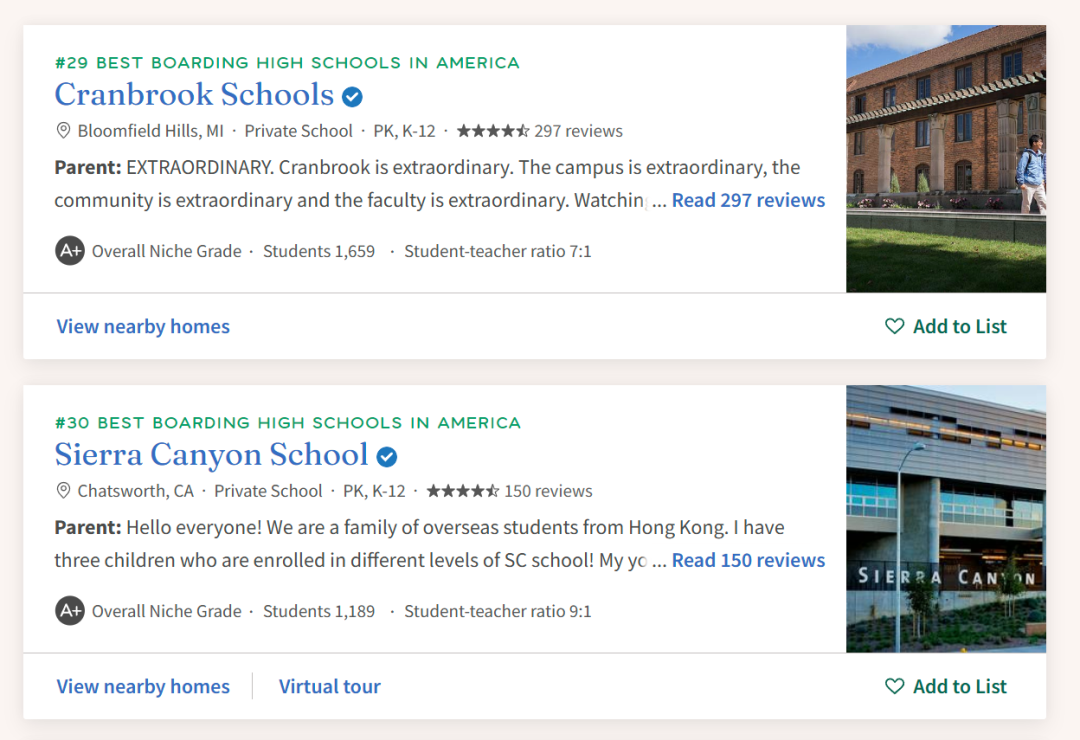Click Student-teacher ratio 9:1 text
This screenshot has height=740, width=1080.
coord(497,611)
